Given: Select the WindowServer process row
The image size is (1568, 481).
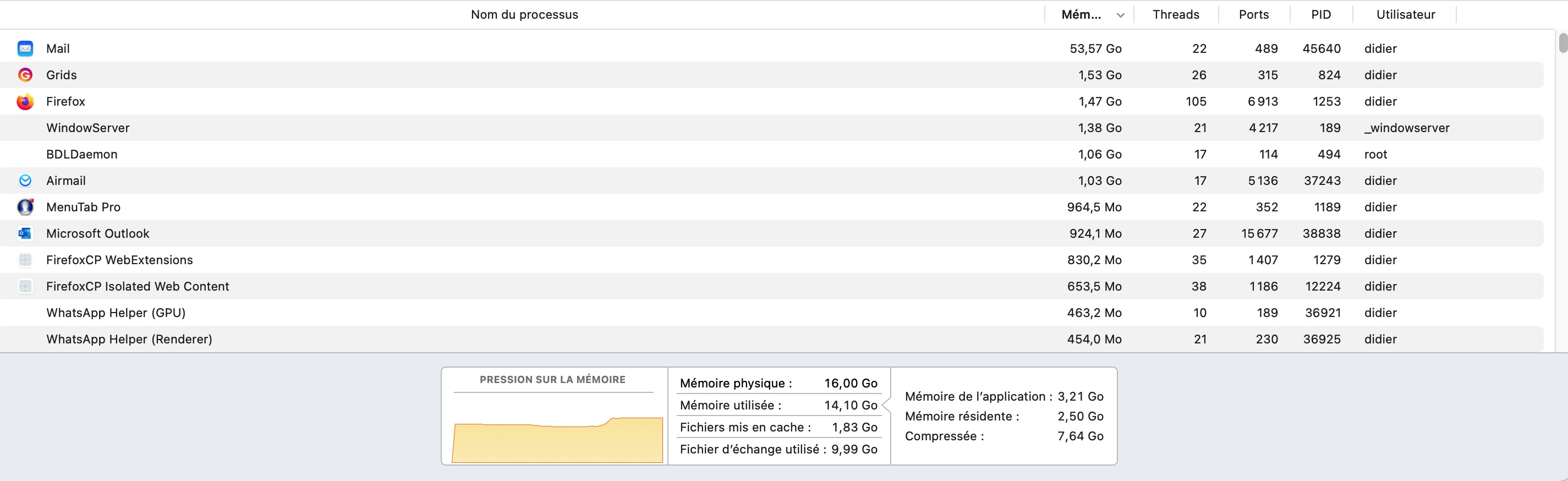Looking at the screenshot, I should click(772, 128).
